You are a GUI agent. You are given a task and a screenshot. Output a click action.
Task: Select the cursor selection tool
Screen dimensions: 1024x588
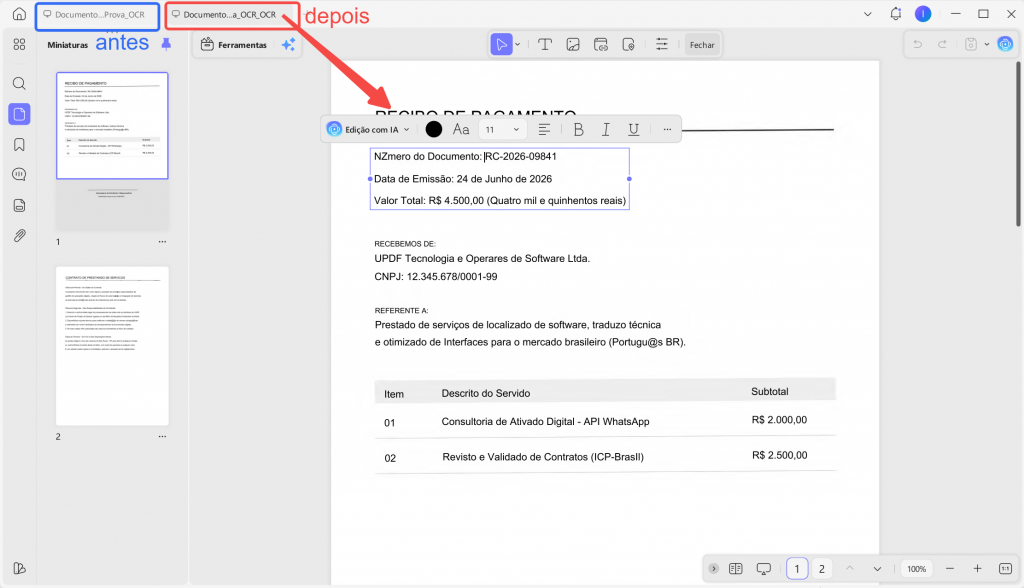501,44
